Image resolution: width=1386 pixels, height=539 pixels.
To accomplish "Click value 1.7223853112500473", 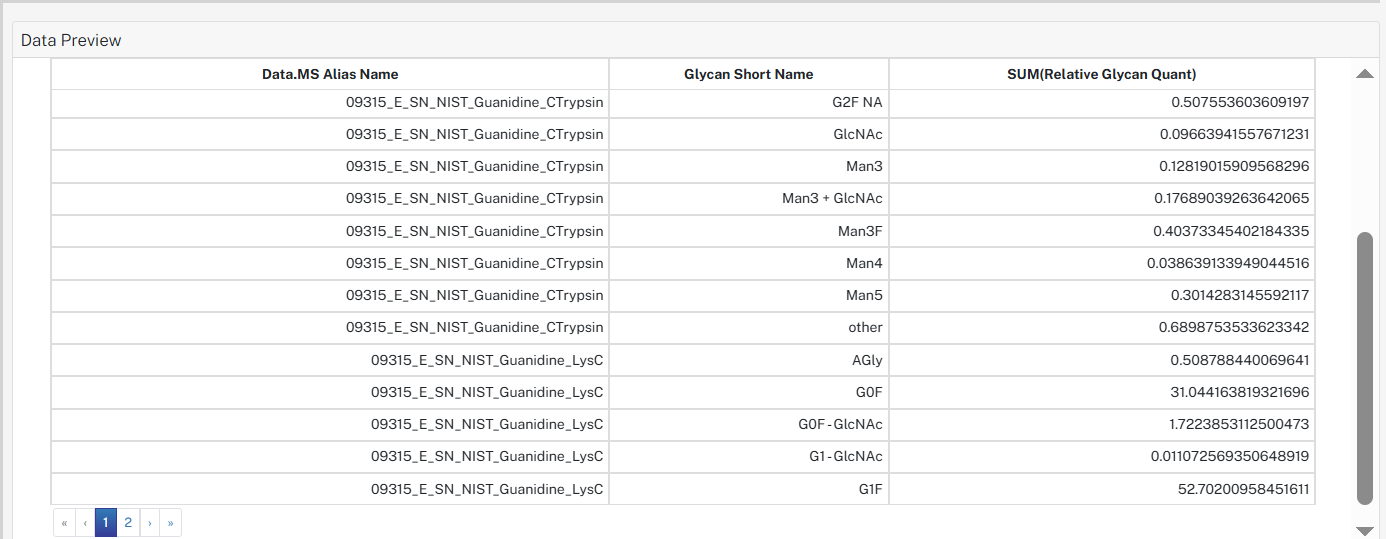I will tap(1240, 424).
